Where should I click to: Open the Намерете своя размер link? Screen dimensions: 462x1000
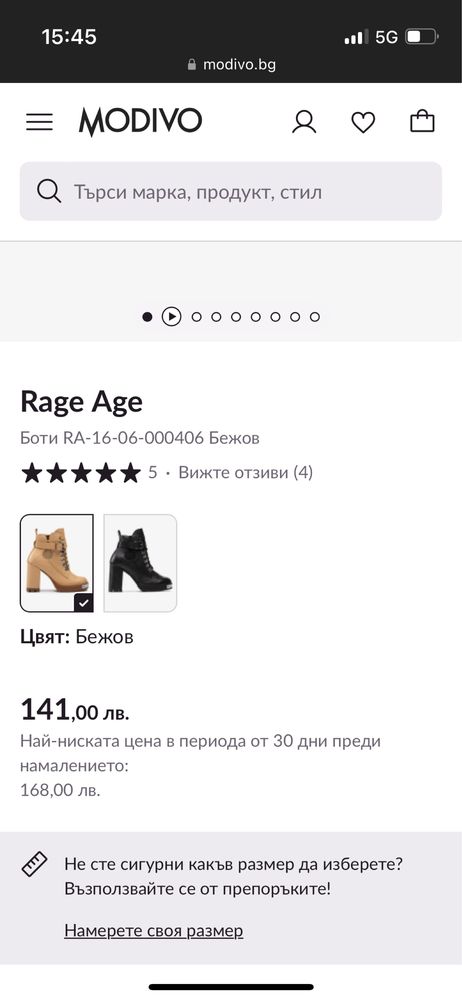pos(154,930)
